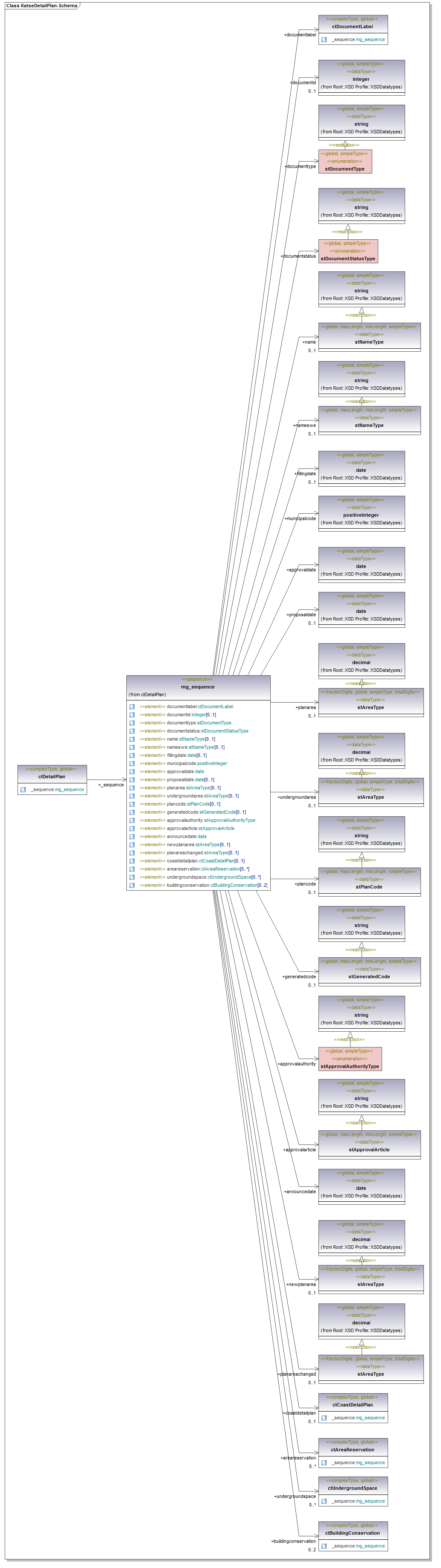The width and height of the screenshot is (441, 1568).
Task: Open the Class KatseDetailPlan-Schema diagram tab
Action: [42, 6]
